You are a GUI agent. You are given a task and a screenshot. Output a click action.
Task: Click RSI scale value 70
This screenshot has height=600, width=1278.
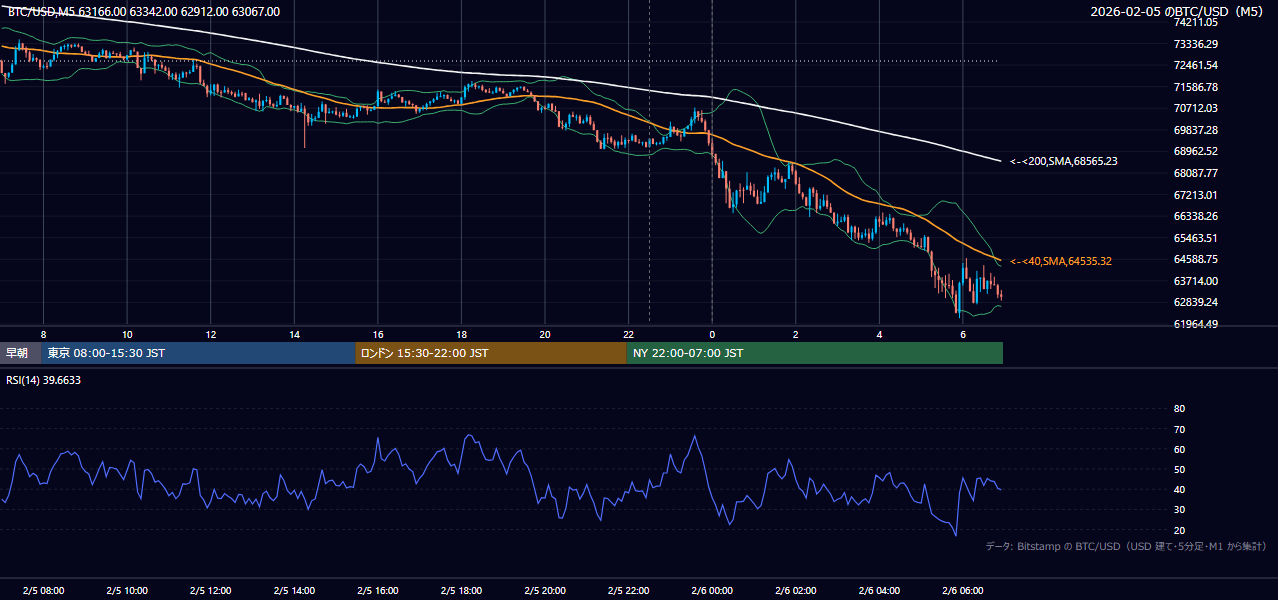tap(1179, 429)
